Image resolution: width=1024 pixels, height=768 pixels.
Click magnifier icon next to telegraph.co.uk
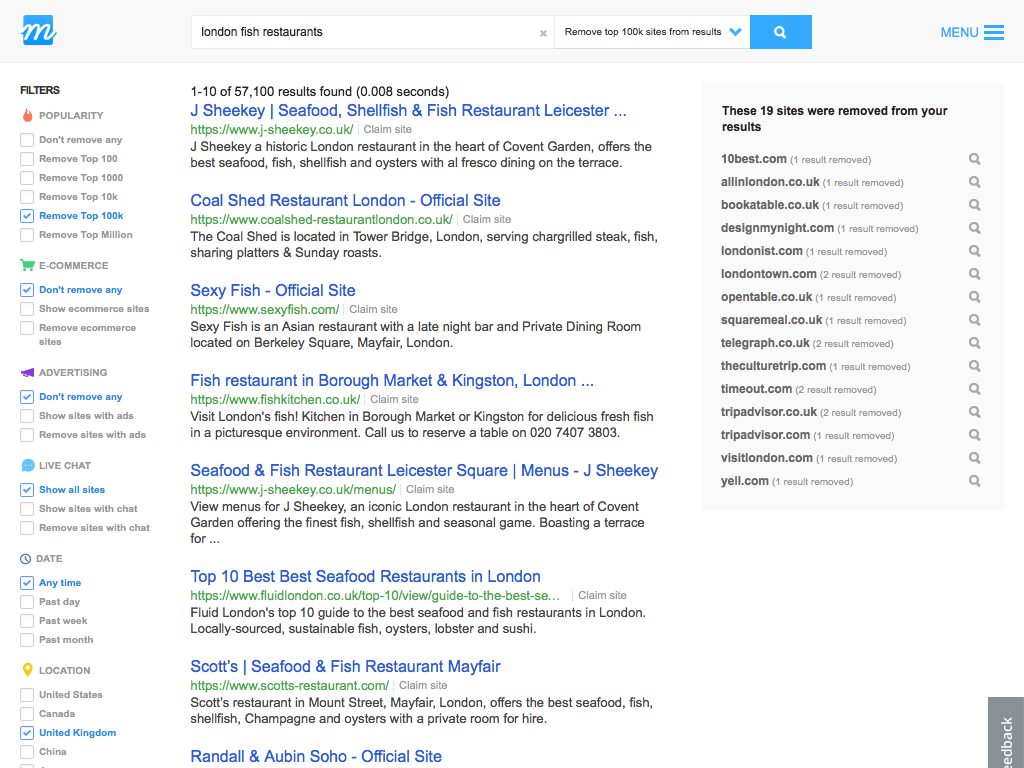[x=974, y=343]
